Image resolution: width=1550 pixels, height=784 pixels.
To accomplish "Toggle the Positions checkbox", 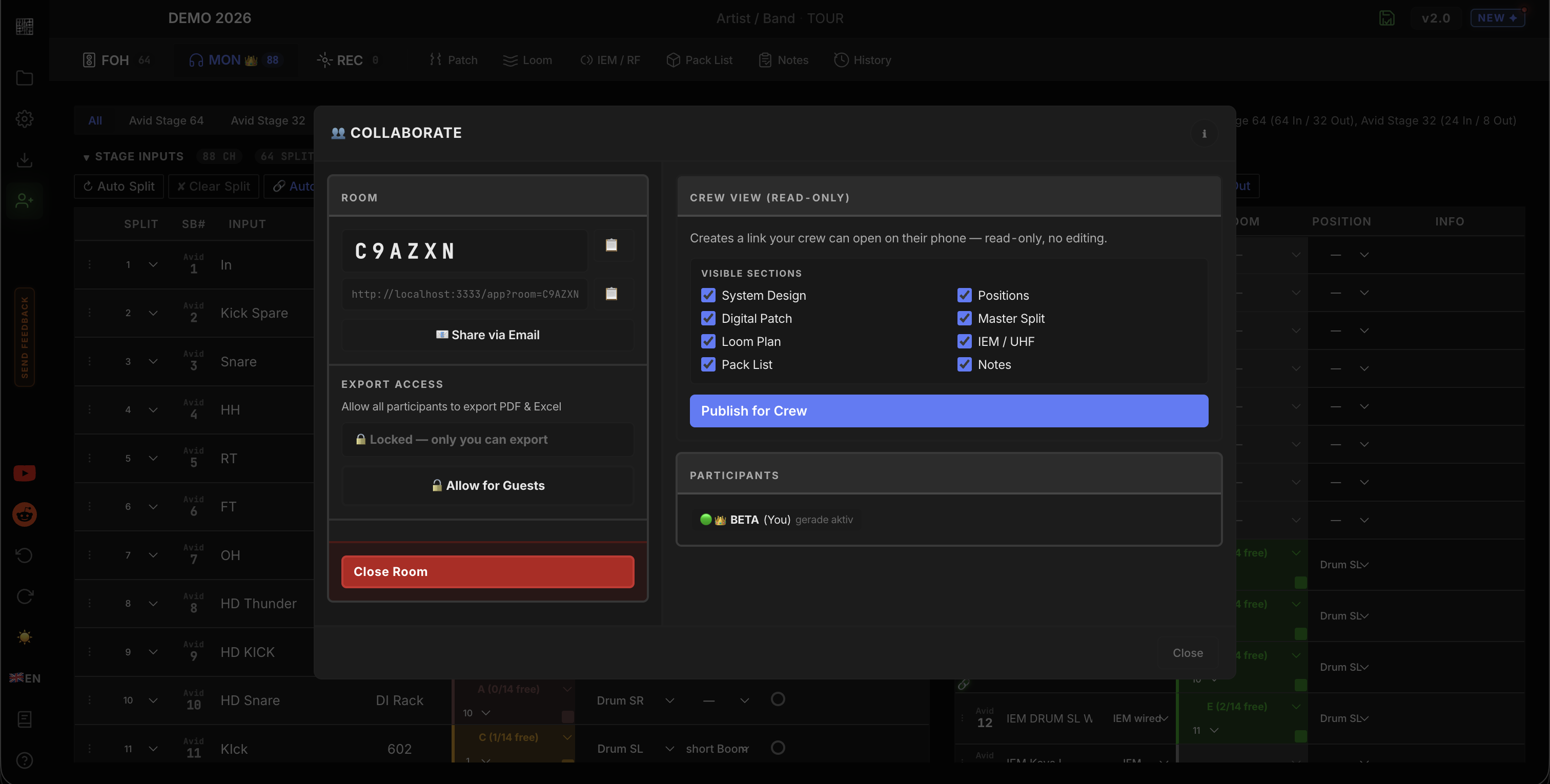I will click(x=965, y=296).
